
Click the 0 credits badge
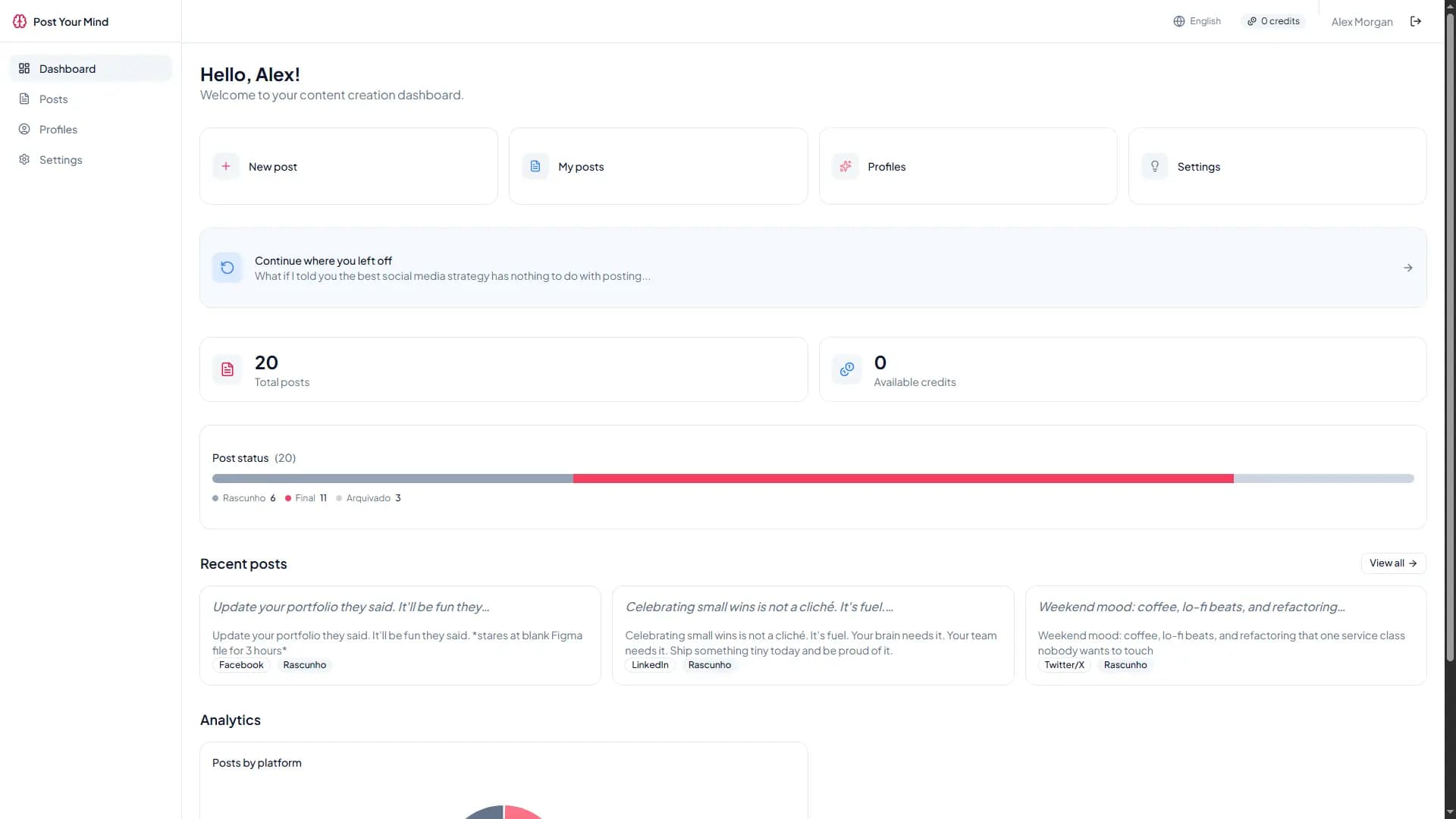(x=1273, y=21)
